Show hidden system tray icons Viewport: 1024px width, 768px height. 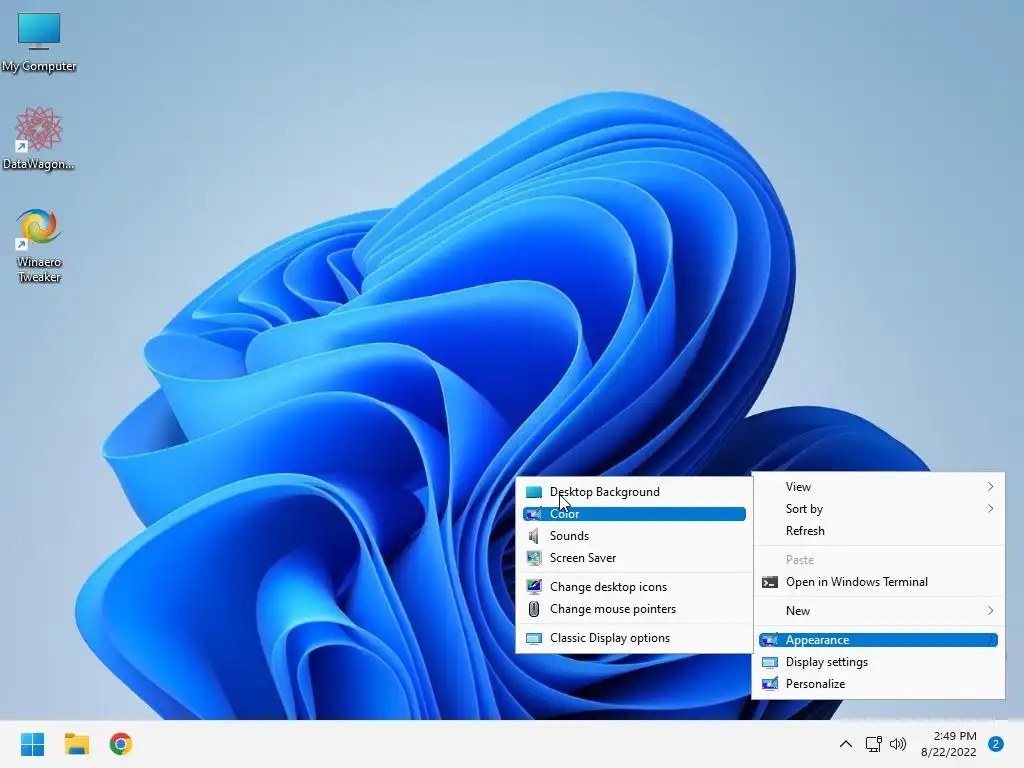tap(846, 744)
